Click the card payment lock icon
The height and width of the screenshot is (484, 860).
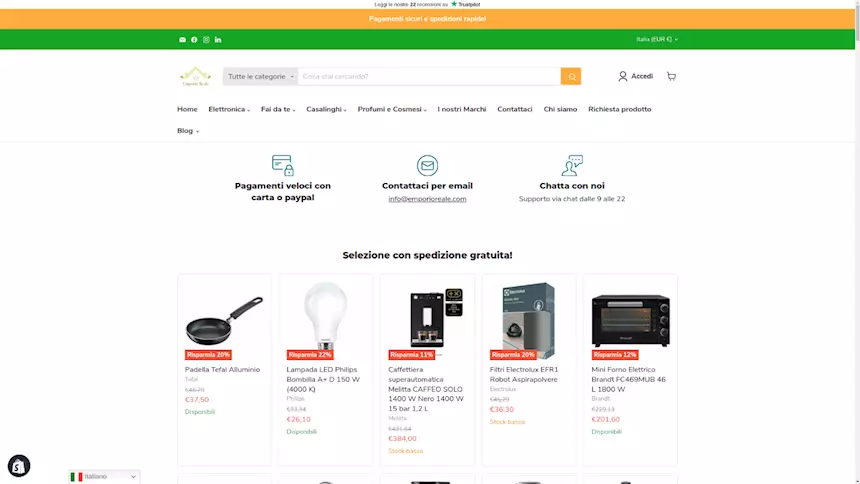[283, 165]
